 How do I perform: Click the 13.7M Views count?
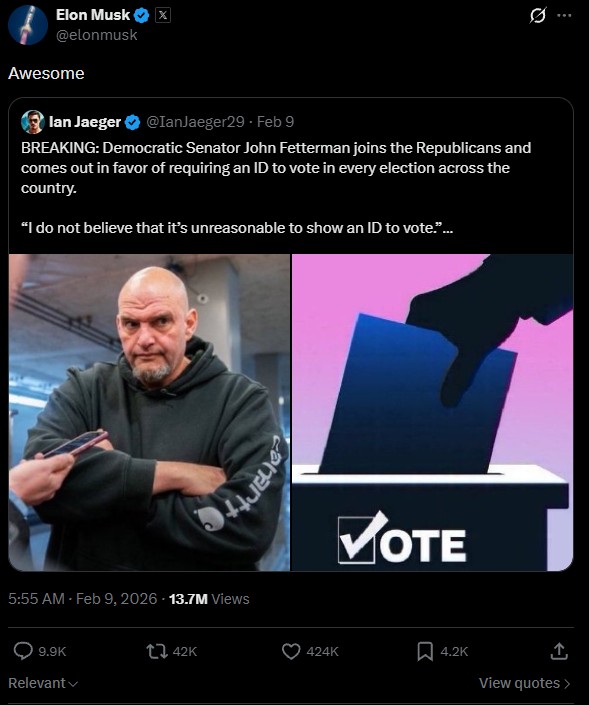(x=209, y=599)
